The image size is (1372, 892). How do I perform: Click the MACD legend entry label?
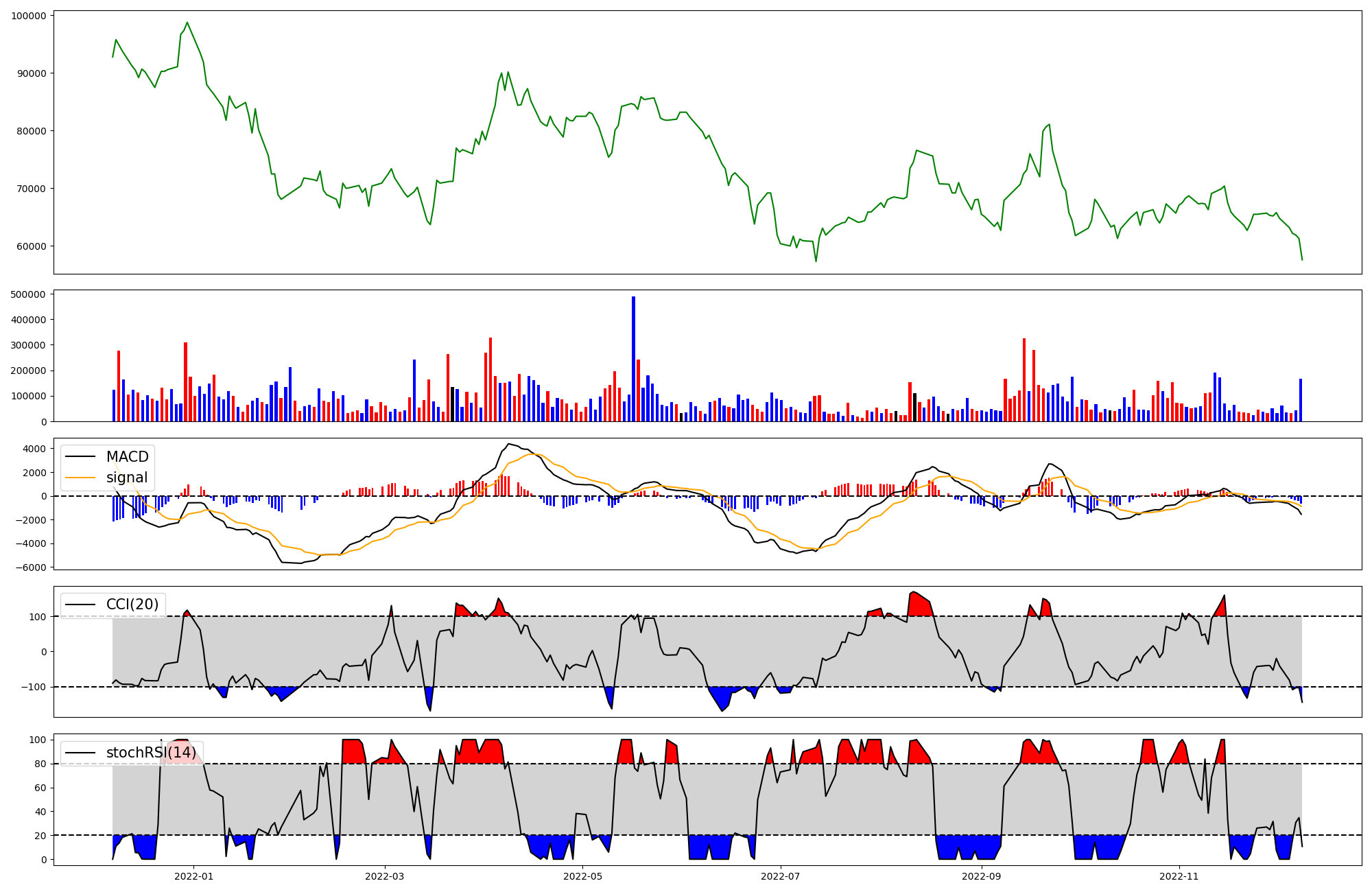127,457
